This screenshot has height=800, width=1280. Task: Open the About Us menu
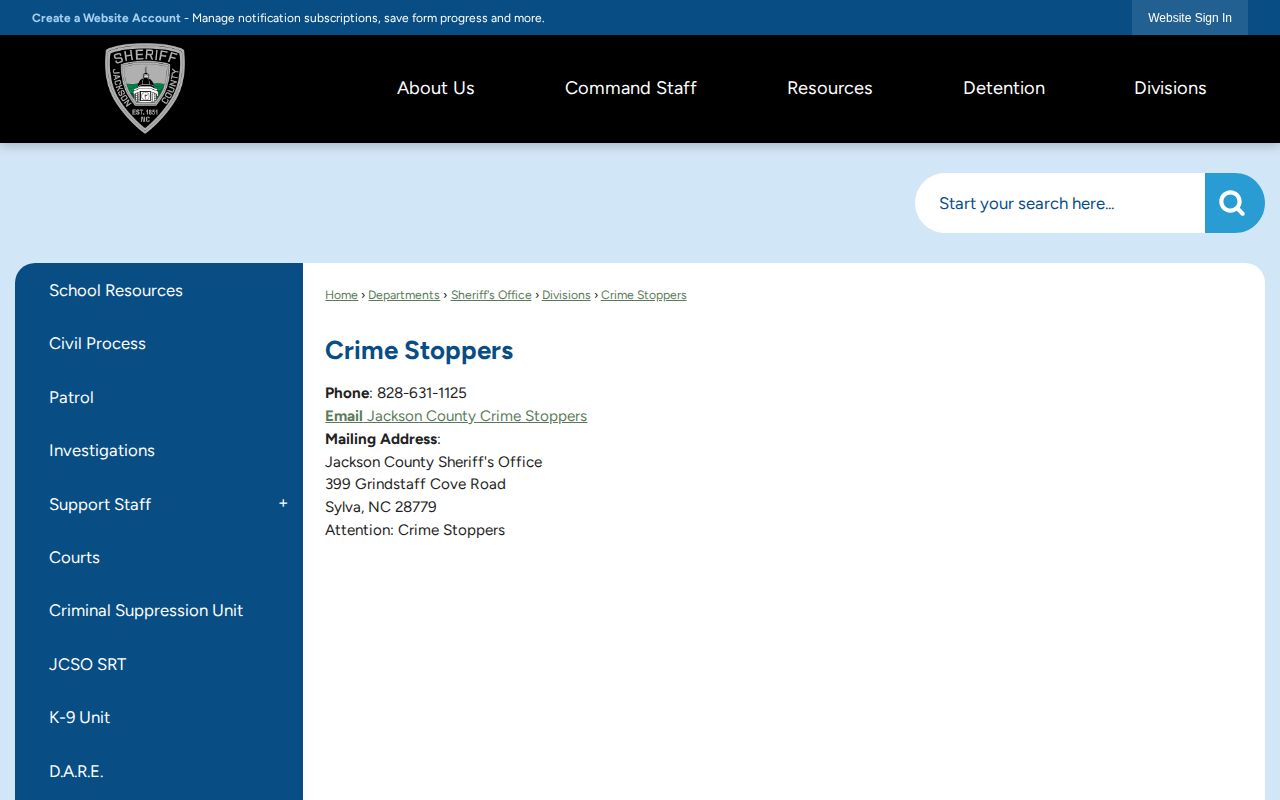[x=436, y=88]
